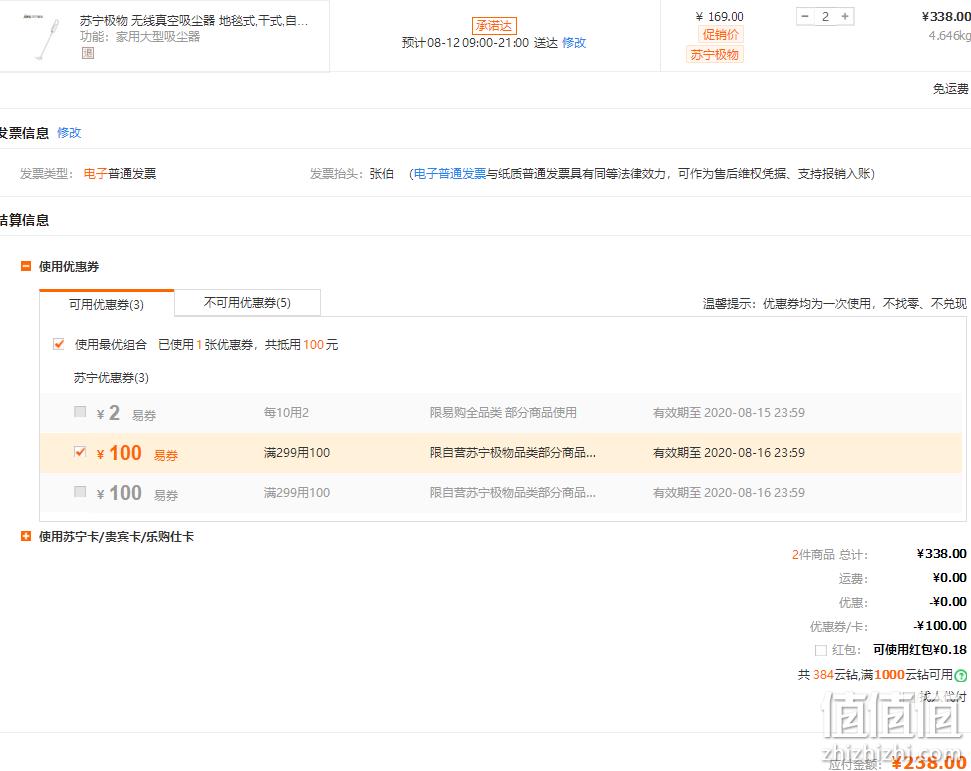Click the 功能：家用大型吸尘器 text
971x771 pixels.
point(140,37)
